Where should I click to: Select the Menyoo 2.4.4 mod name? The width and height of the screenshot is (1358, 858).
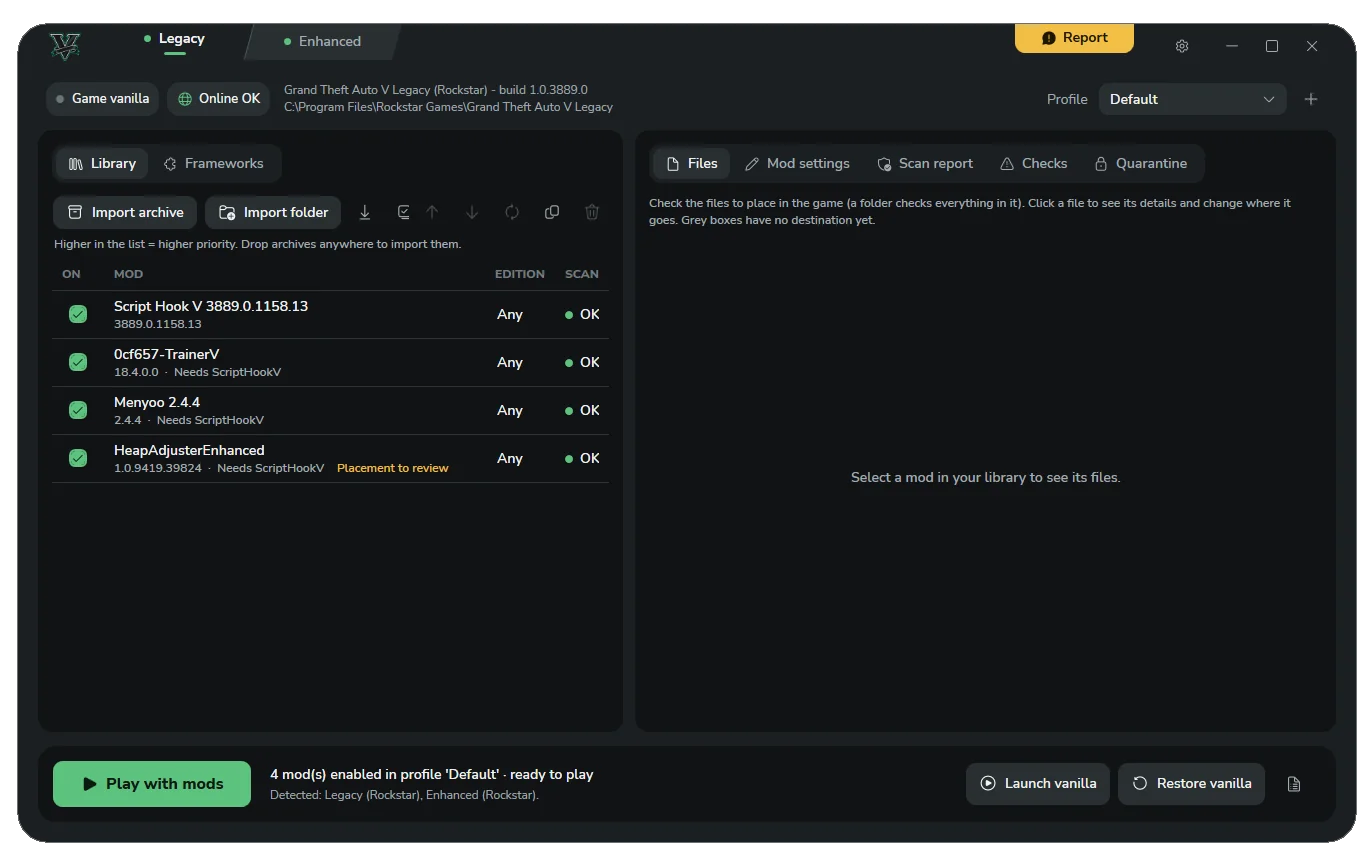pos(157,402)
